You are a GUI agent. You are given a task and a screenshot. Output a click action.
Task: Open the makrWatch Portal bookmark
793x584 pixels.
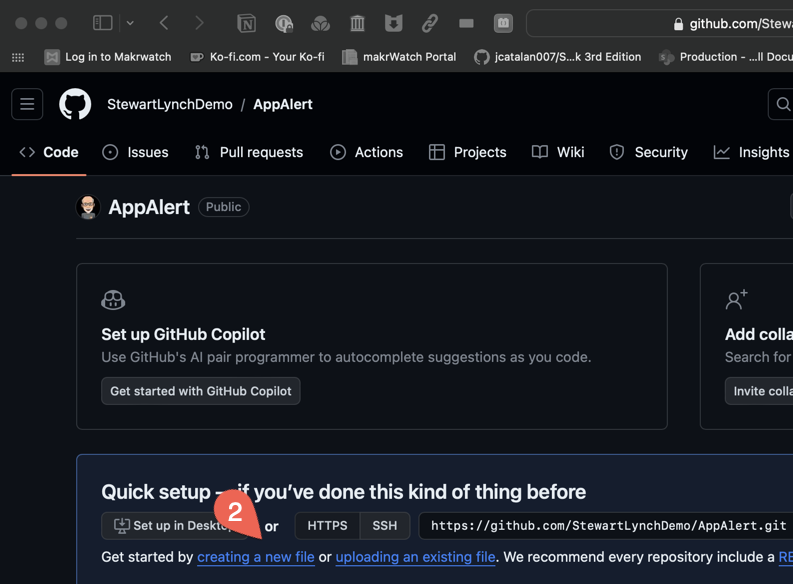pos(399,57)
